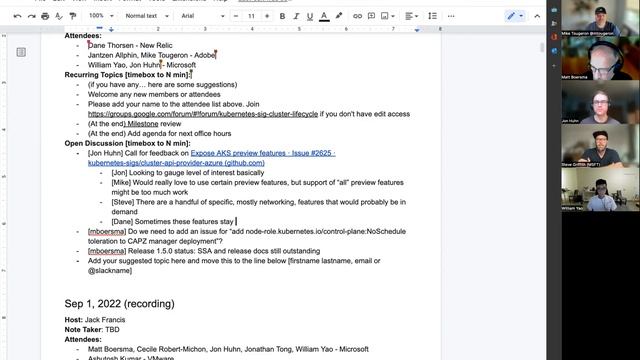Insert a link with the link icon

(x=357, y=16)
